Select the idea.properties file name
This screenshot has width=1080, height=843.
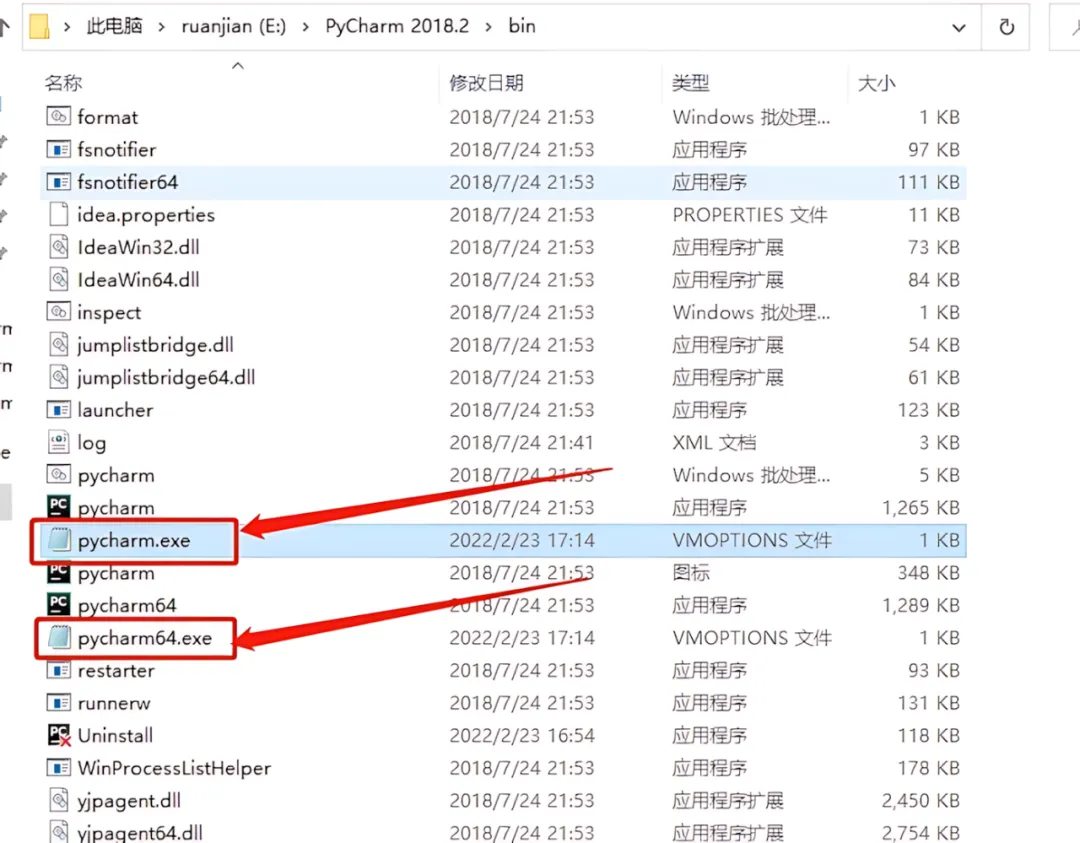[146, 215]
